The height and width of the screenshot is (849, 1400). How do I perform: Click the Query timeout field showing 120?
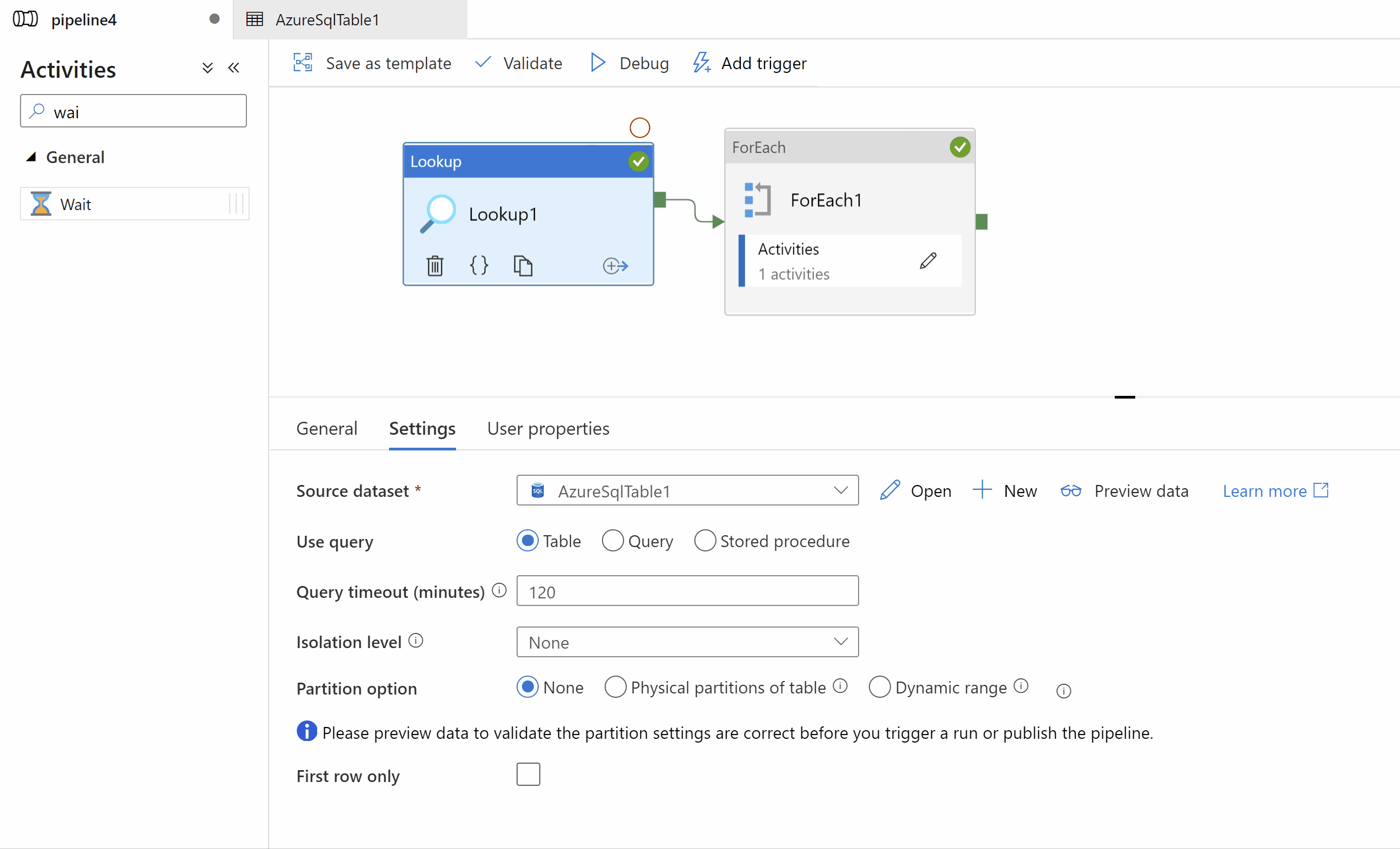687,591
